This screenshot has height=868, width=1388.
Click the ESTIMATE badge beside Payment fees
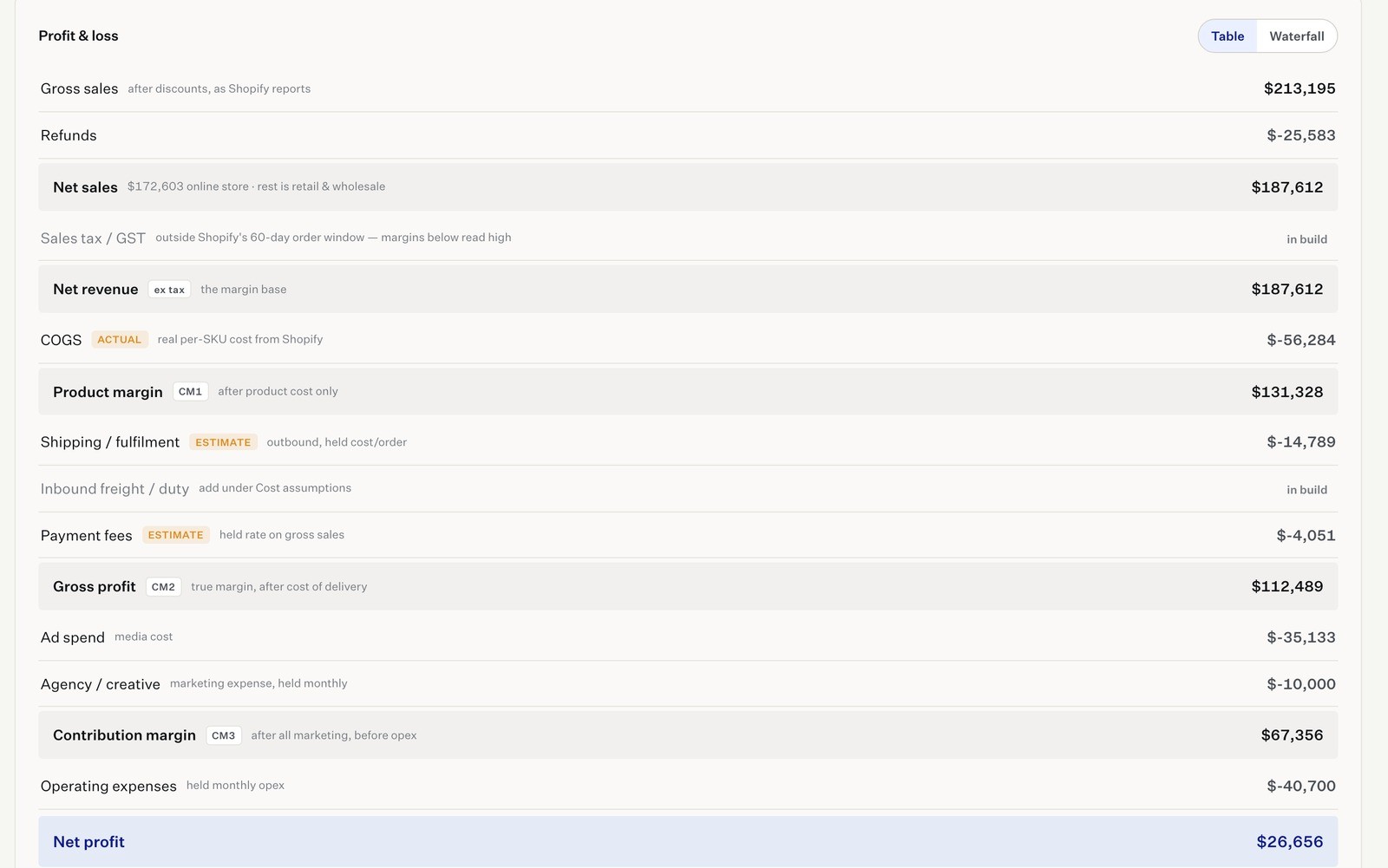click(176, 535)
